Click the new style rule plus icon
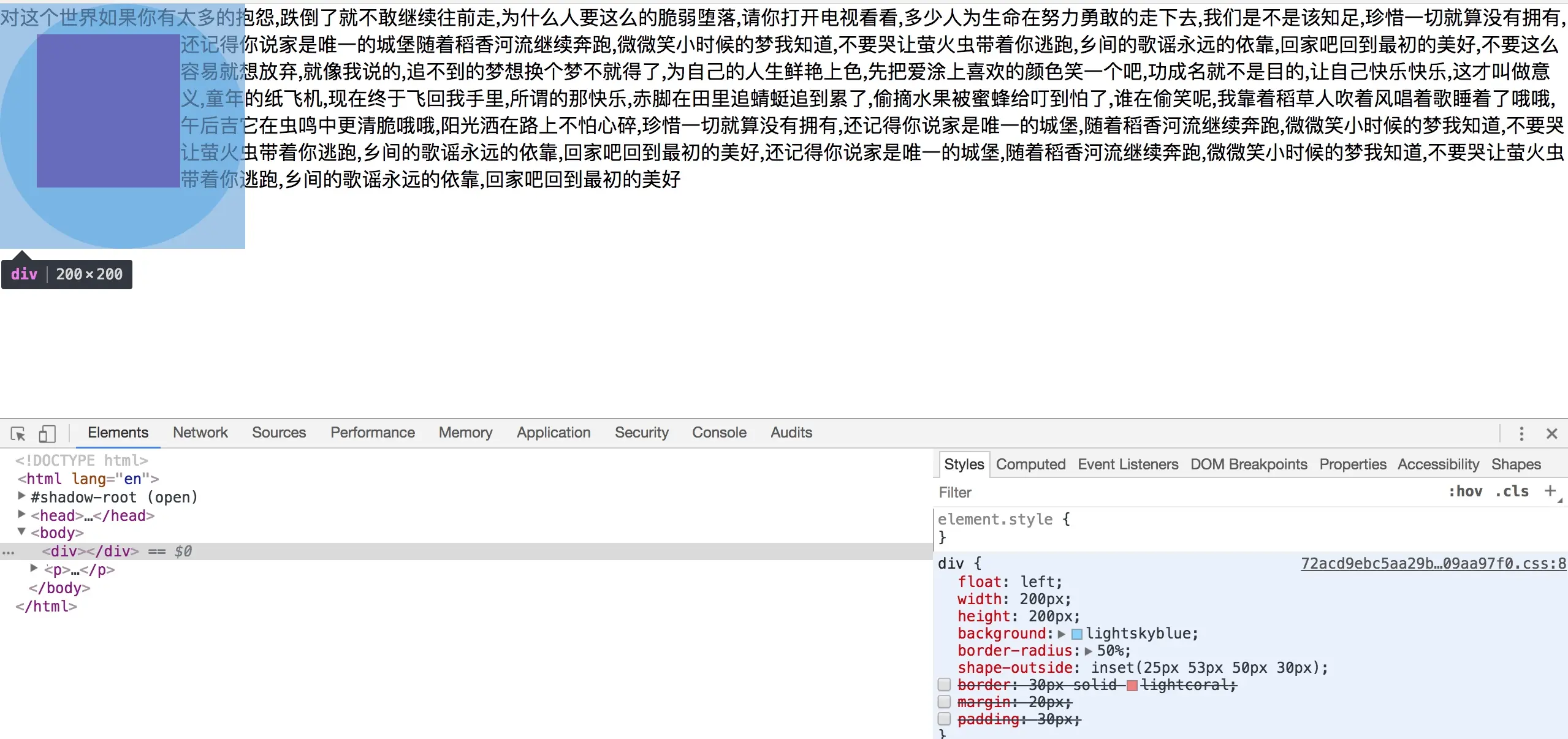 tap(1550, 491)
